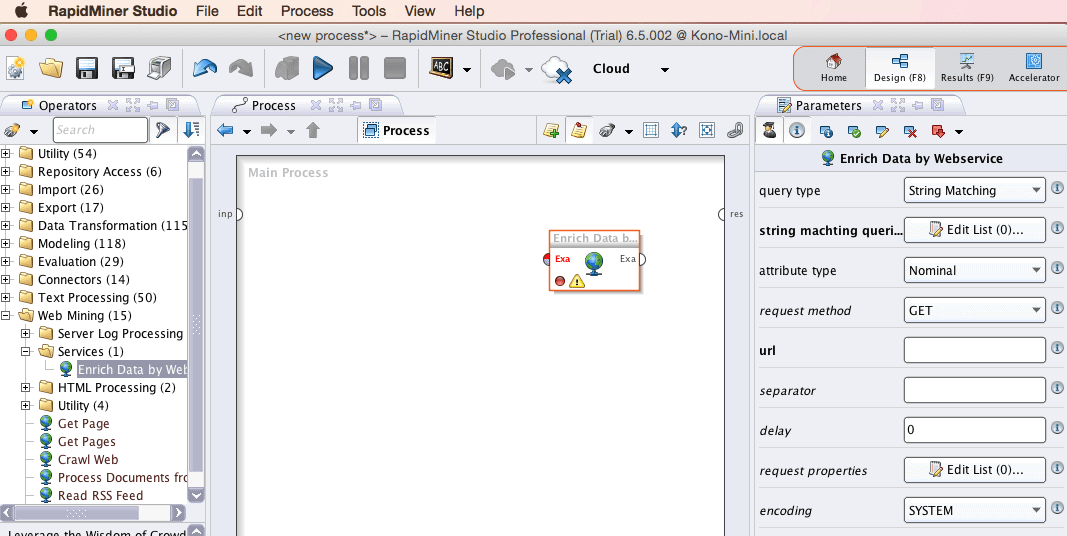Click the zoom-fit icon in Process toolbar
Screen dimensions: 1067x536
tap(707, 131)
